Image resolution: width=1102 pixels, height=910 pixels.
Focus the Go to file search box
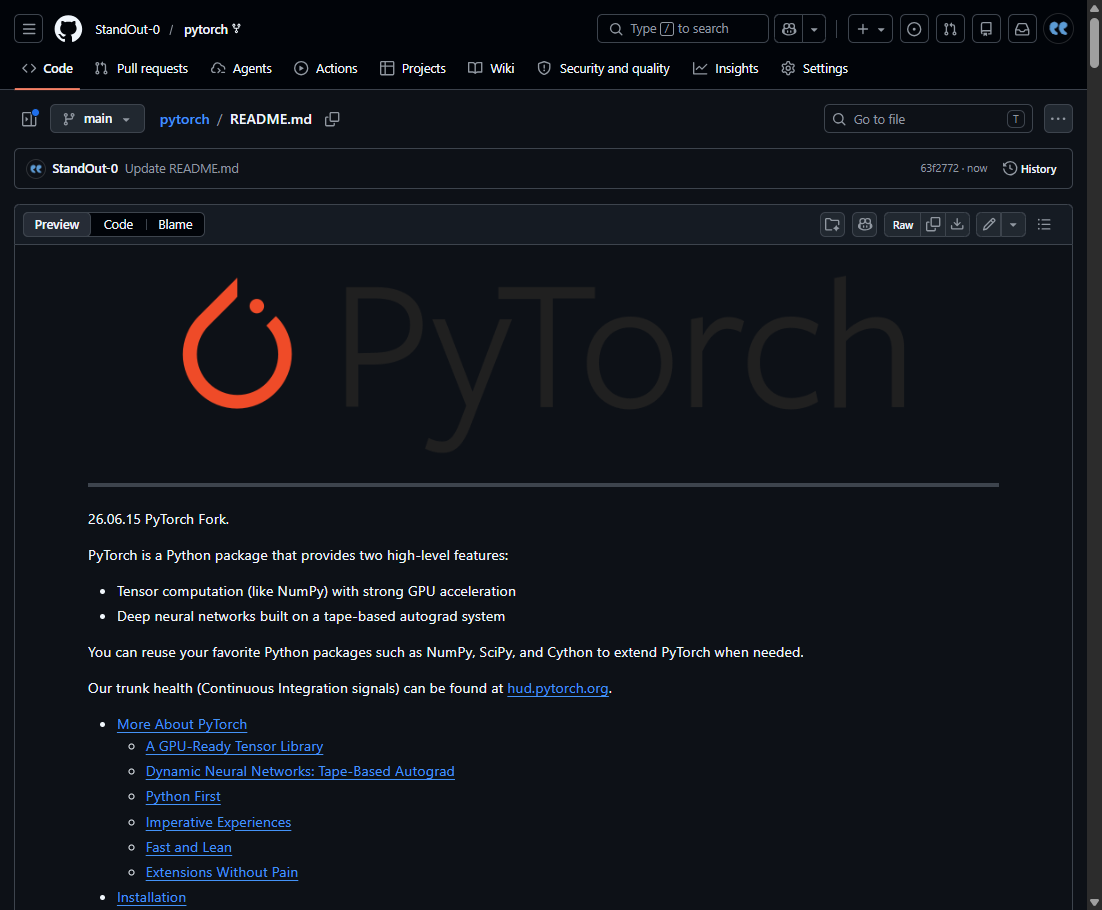[928, 119]
